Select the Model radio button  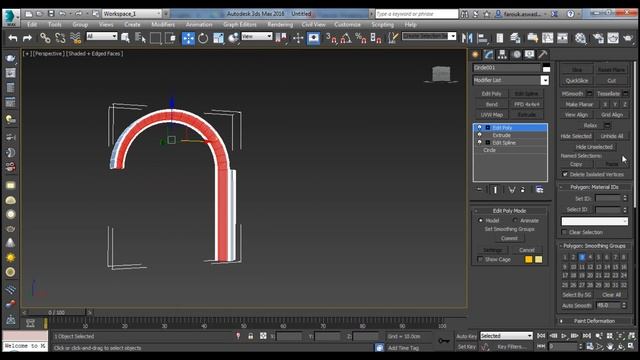click(480, 220)
